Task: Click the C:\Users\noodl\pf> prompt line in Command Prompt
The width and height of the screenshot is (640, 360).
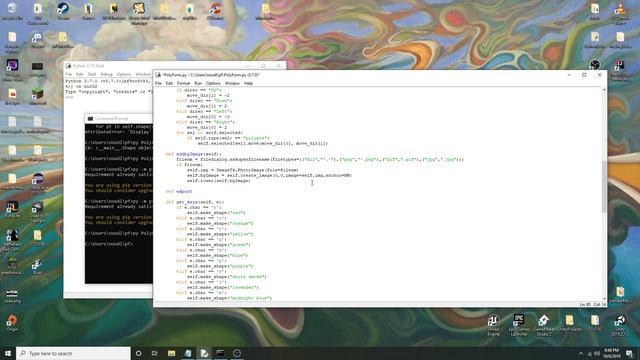Action: click(109, 244)
